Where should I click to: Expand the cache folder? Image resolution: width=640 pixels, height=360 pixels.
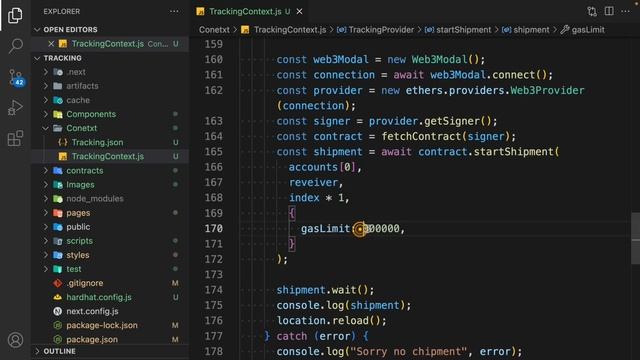[x=46, y=100]
